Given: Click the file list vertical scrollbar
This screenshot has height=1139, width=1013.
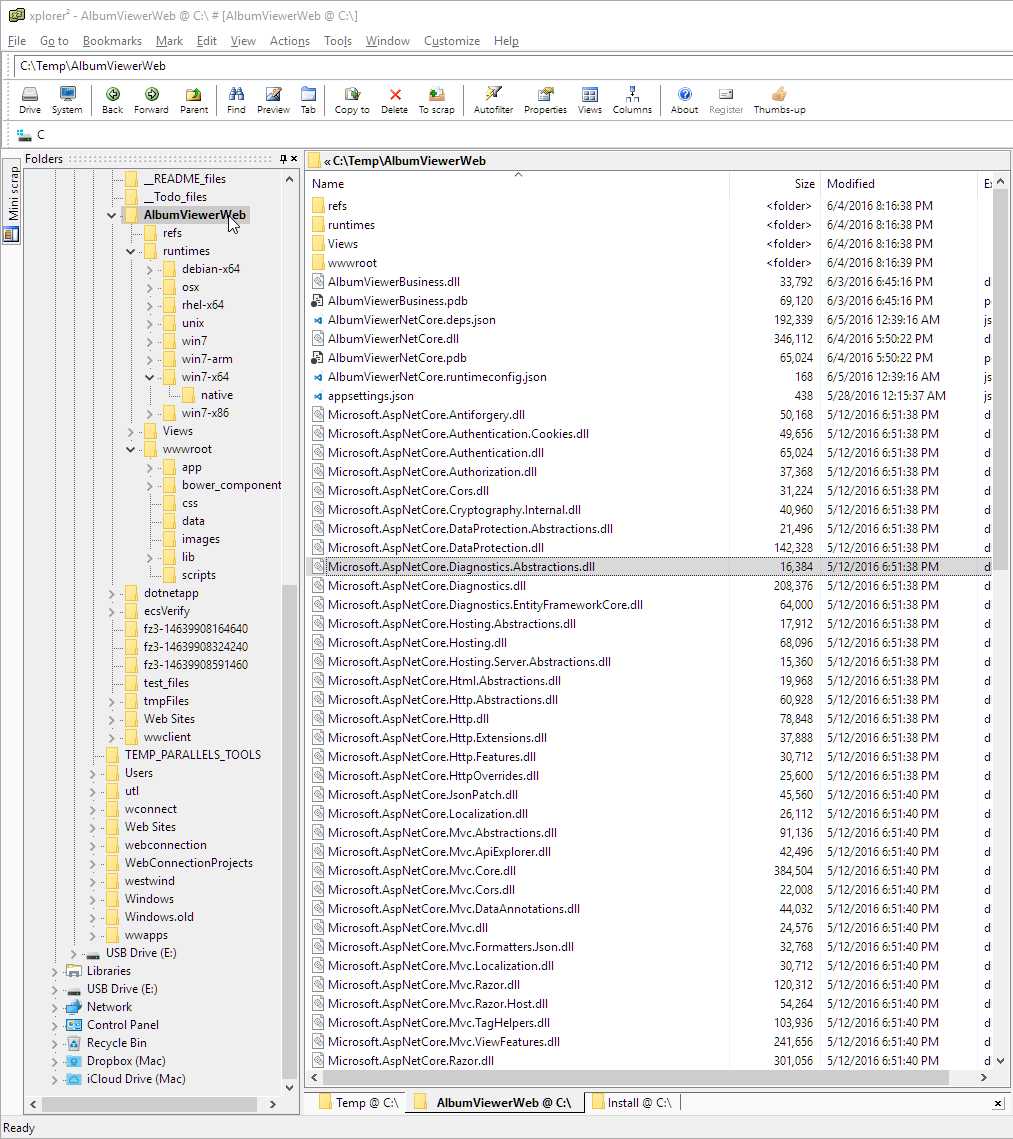Looking at the screenshot, I should (x=1001, y=378).
